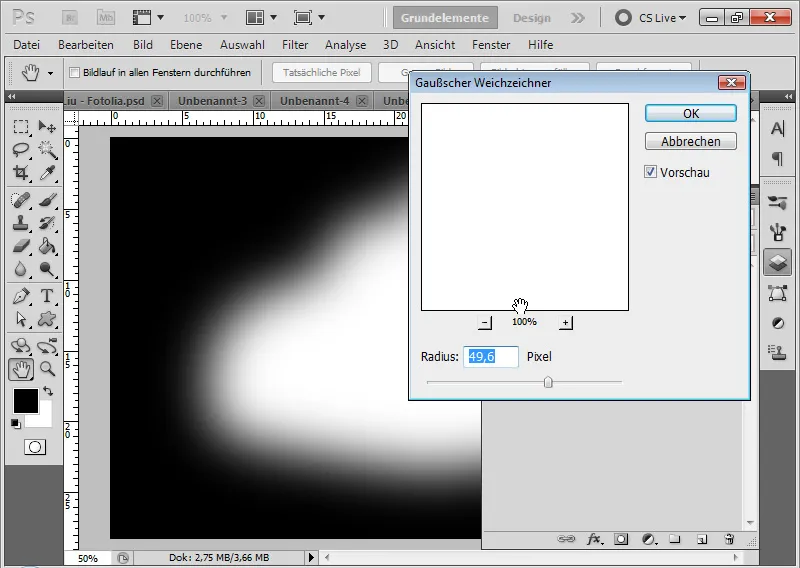Switch to the Unbenannt-4 tab
The width and height of the screenshot is (800, 568).
tap(314, 101)
